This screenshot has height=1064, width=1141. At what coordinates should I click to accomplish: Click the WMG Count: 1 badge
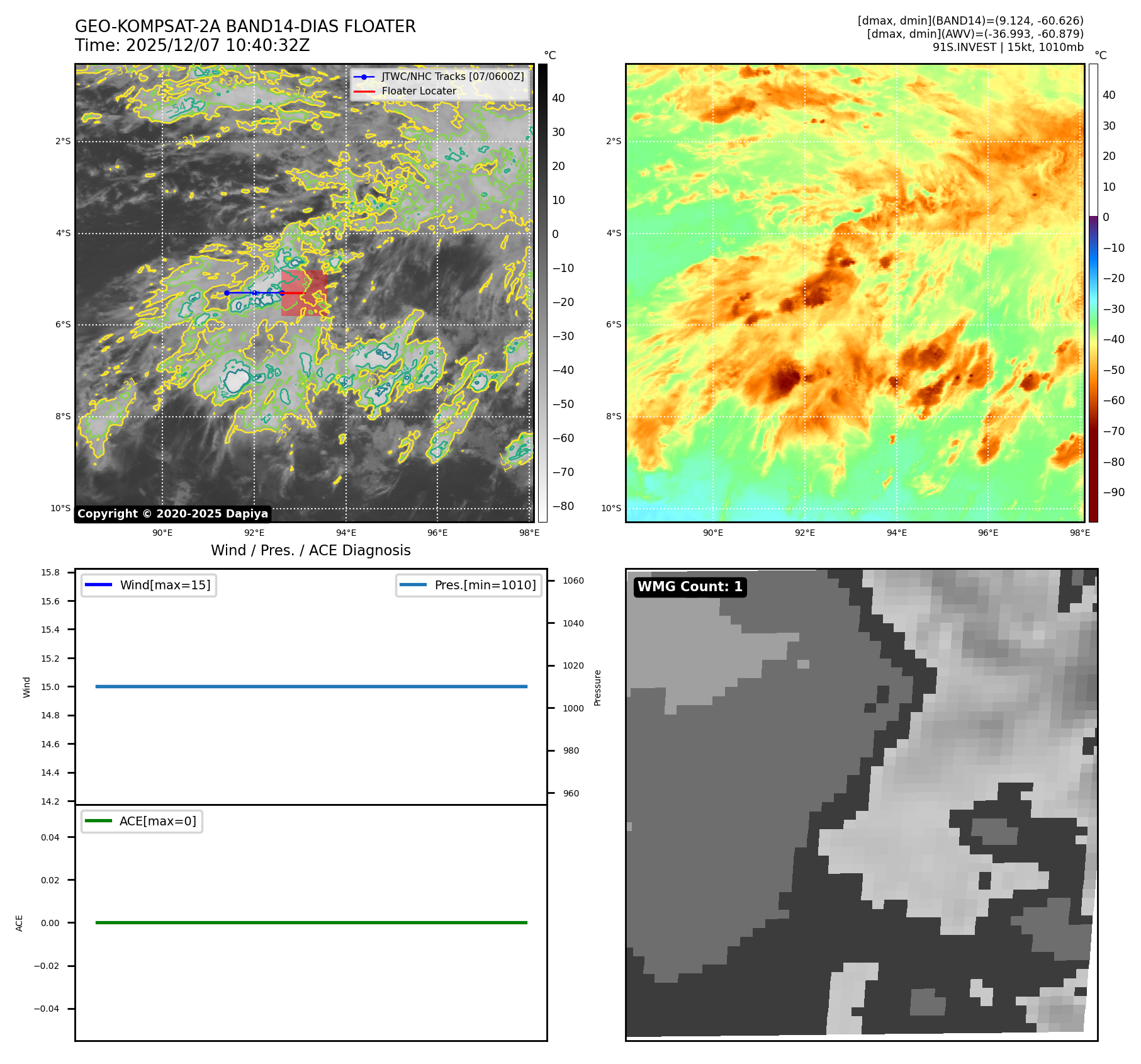pyautogui.click(x=690, y=587)
